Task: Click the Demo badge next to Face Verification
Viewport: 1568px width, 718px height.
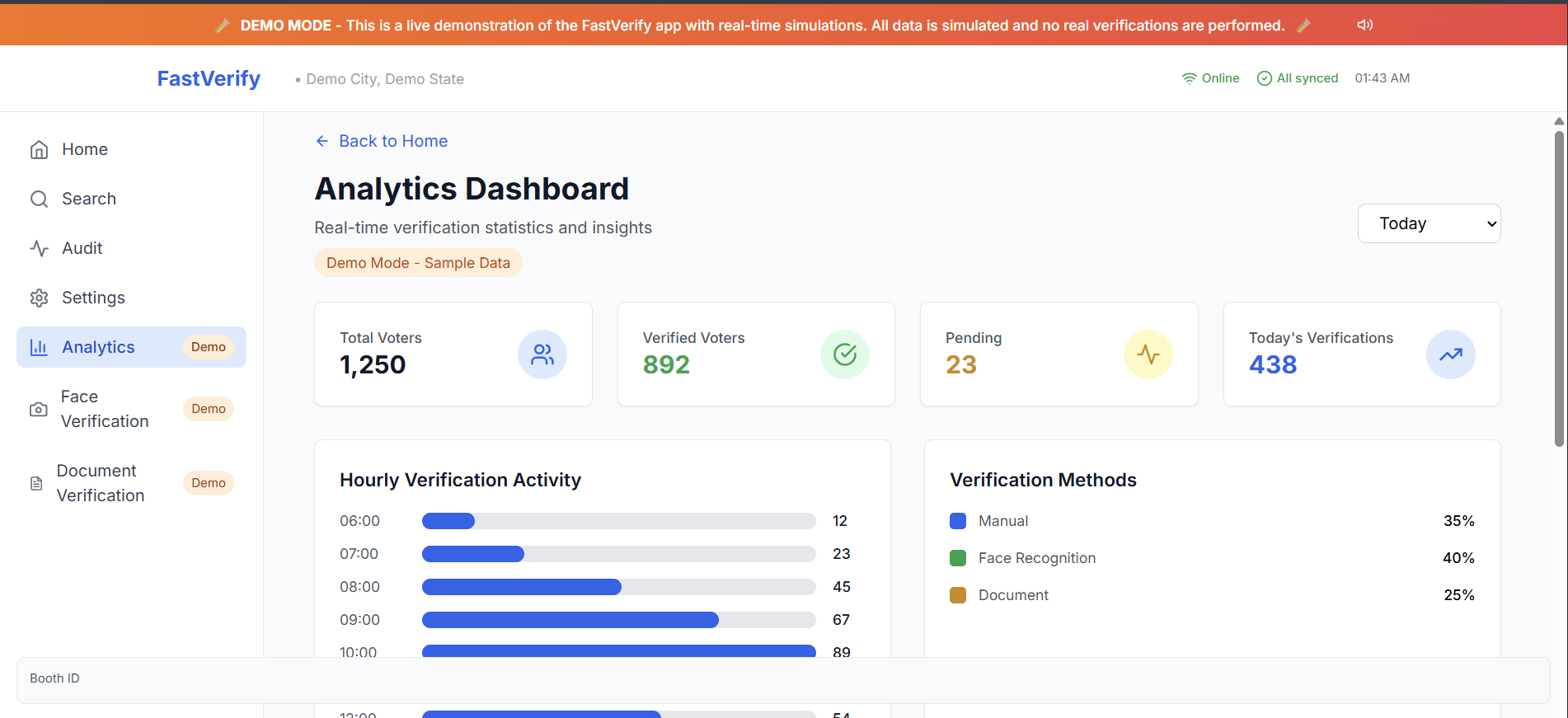Action: coord(209,409)
